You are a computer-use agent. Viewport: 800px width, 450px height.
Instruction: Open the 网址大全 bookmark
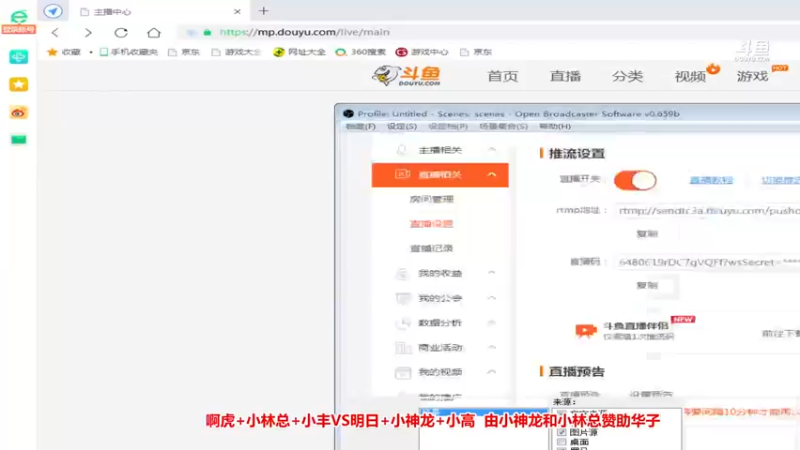[x=299, y=52]
